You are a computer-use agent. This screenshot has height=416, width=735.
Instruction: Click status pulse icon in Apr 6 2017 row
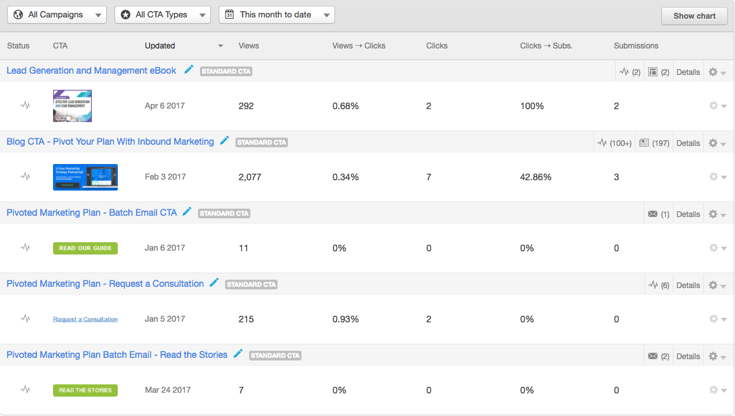(26, 106)
